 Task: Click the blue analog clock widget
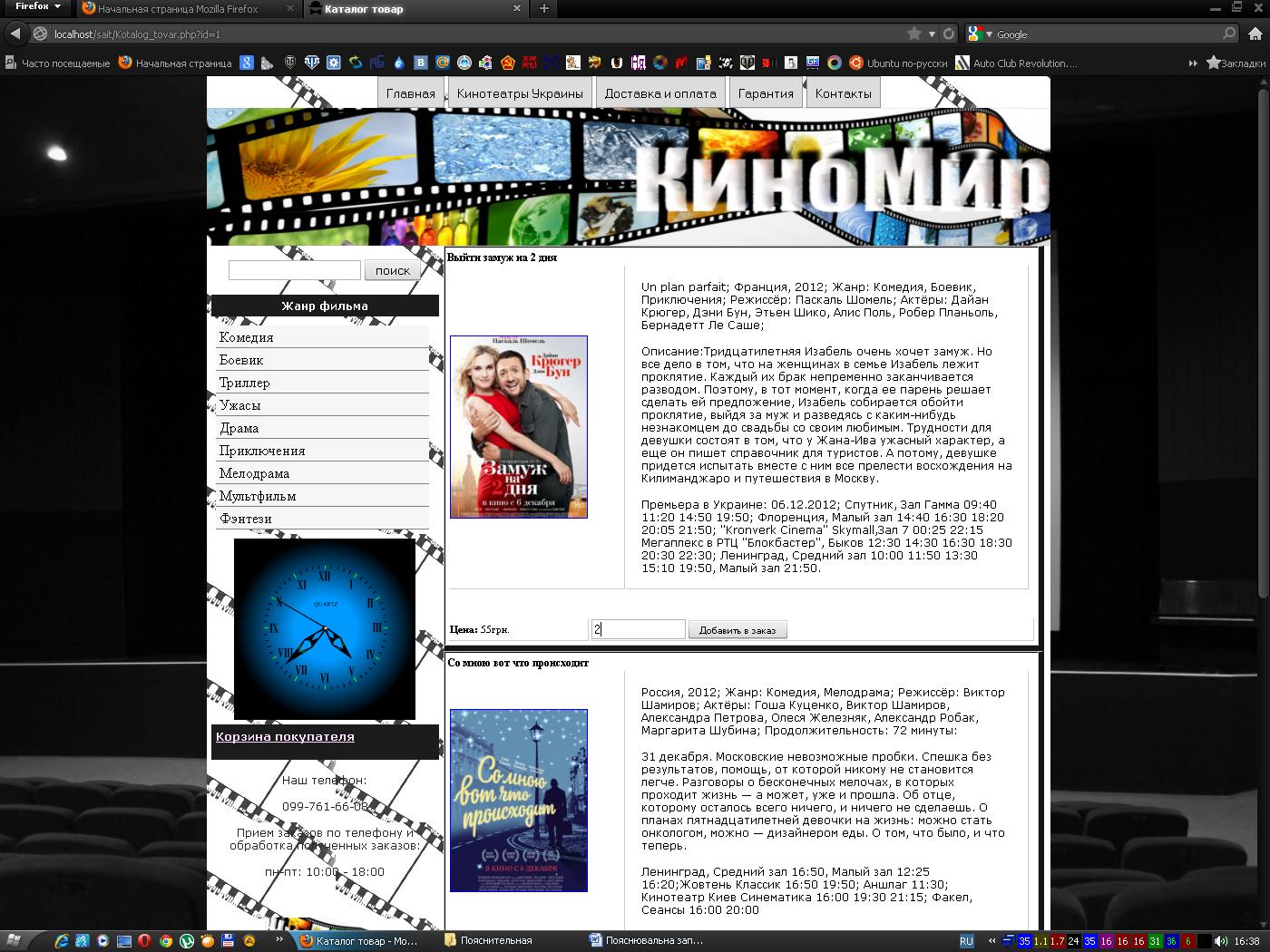(x=325, y=629)
